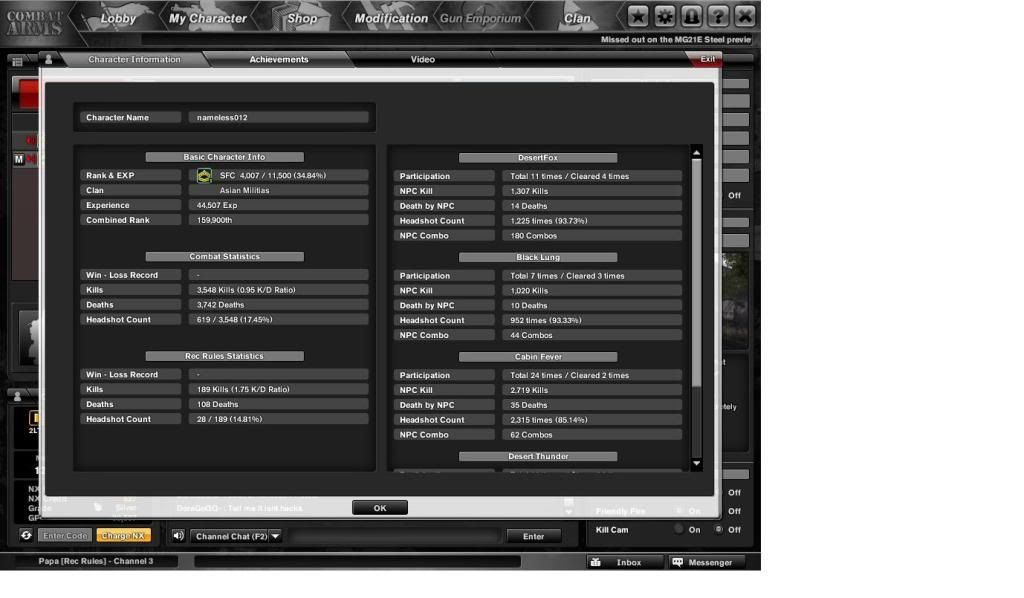Click the list view icon left of the tabs
The width and height of the screenshot is (1024, 598).
click(18, 61)
